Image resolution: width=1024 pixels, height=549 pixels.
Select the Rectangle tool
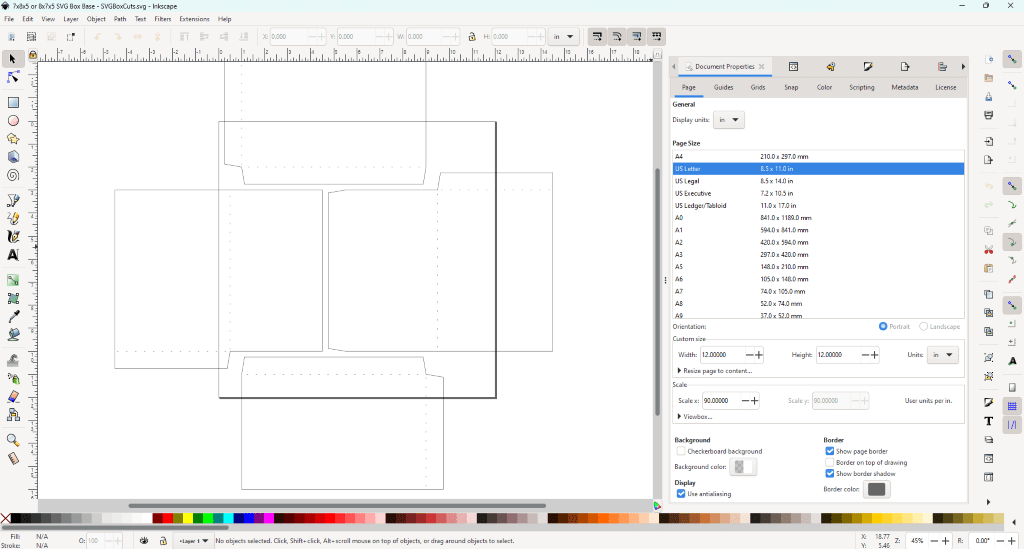(x=13, y=102)
